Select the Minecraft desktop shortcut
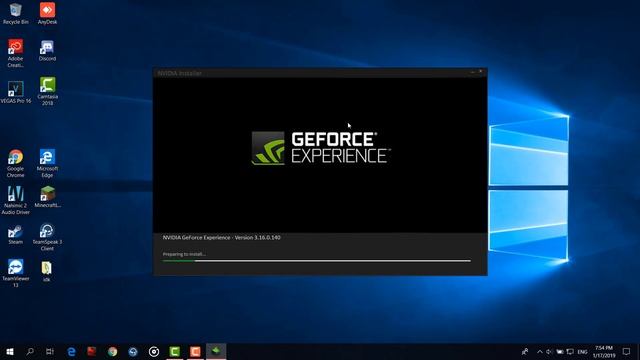This screenshot has height=360, width=640. coord(47,197)
